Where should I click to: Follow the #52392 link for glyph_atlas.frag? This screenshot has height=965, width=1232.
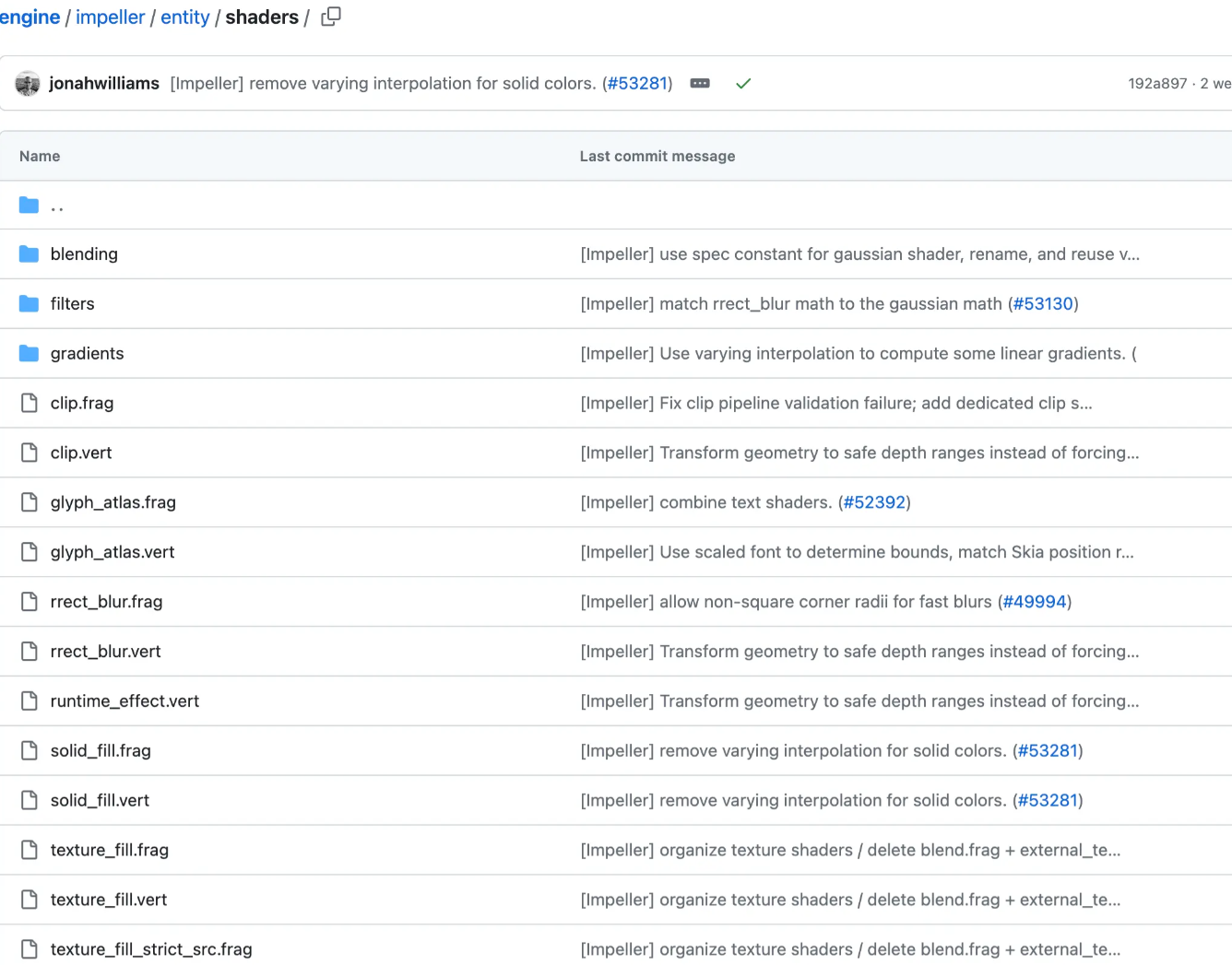[873, 501]
